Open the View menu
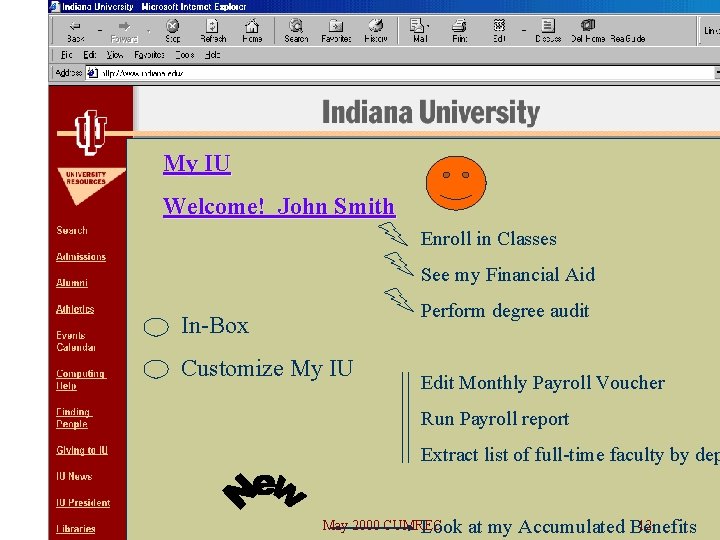 115,55
